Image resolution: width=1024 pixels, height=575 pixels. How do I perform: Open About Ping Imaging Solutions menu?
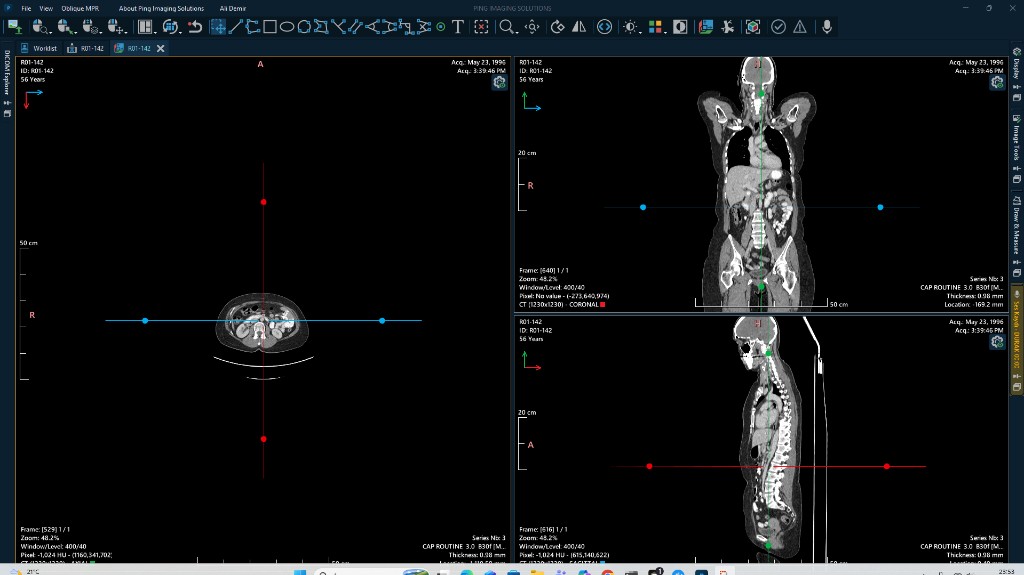pos(161,8)
